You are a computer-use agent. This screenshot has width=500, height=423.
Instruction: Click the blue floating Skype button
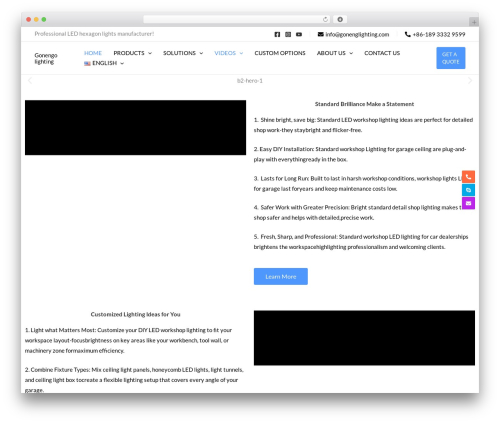tap(468, 190)
